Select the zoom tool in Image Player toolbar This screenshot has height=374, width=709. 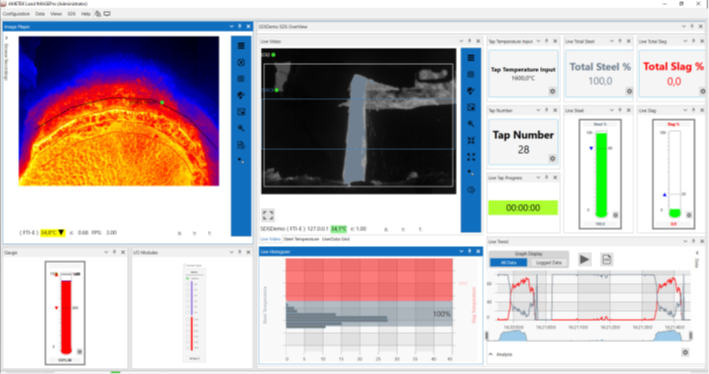[241, 128]
